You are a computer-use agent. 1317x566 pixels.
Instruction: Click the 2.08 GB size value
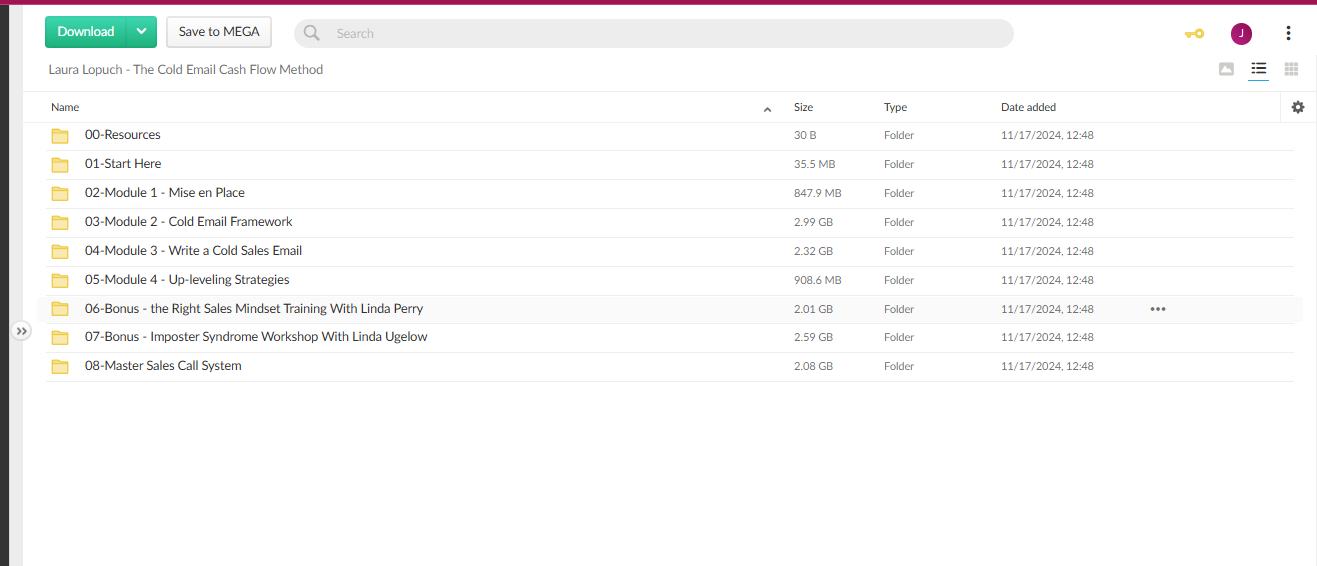813,366
